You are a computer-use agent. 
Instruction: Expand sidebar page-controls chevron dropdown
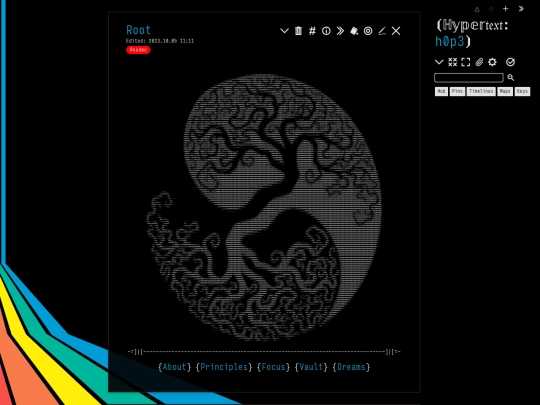pos(439,62)
